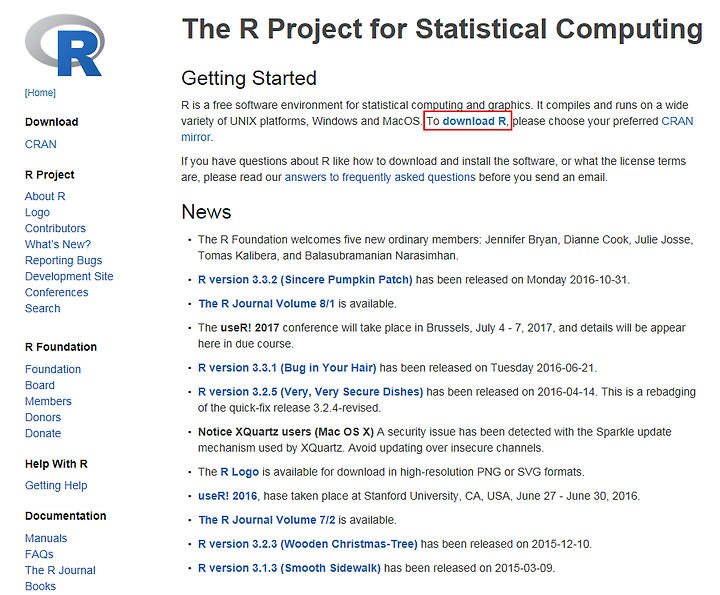Click the 'useR! 2017' bold text

pos(250,328)
